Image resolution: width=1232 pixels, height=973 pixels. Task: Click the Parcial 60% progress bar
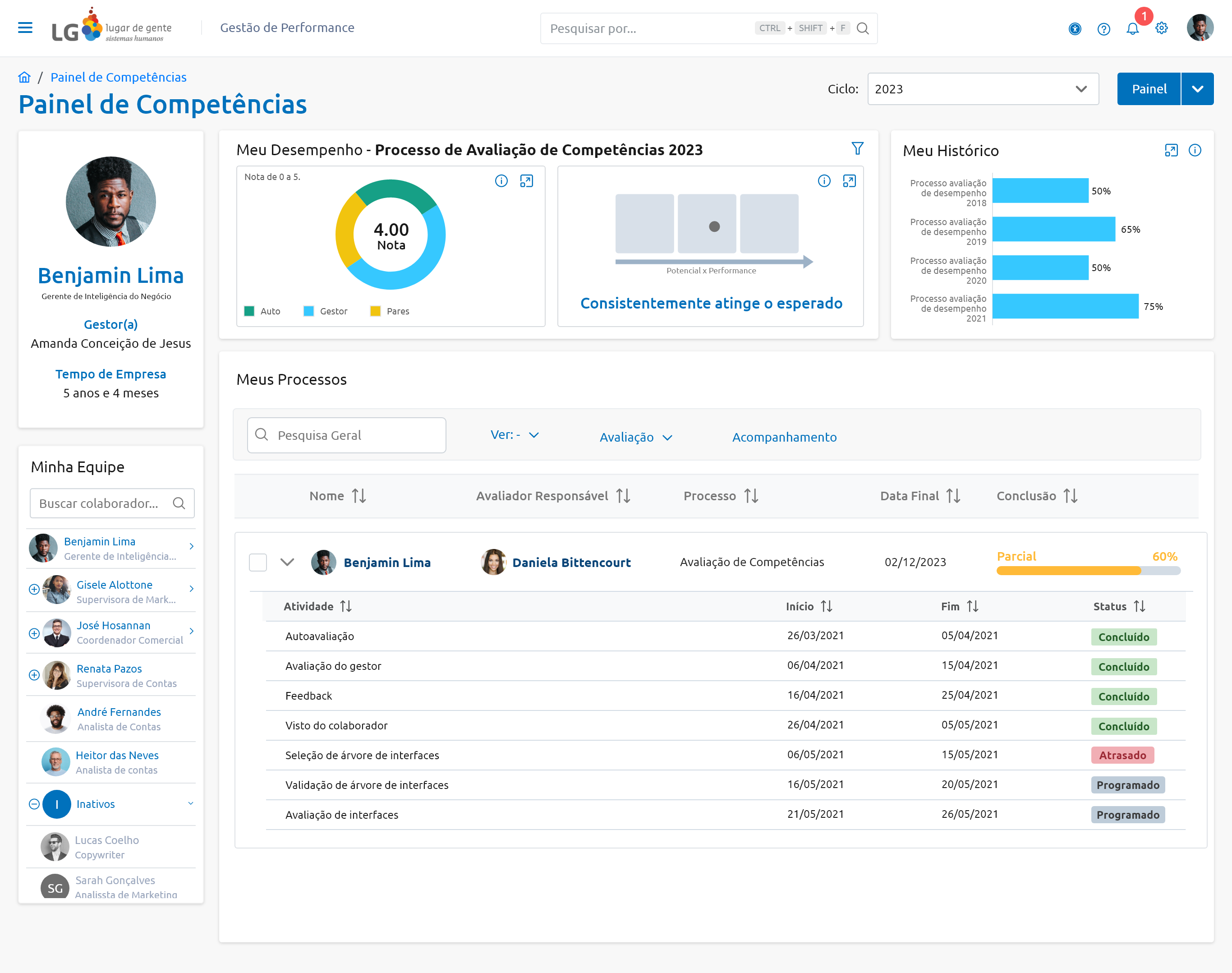pos(1088,571)
